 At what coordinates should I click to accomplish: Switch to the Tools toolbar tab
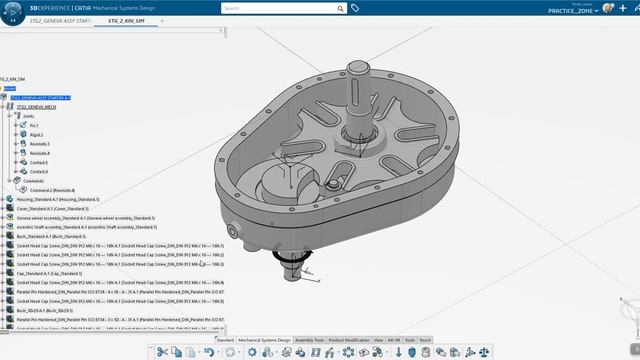pos(410,340)
